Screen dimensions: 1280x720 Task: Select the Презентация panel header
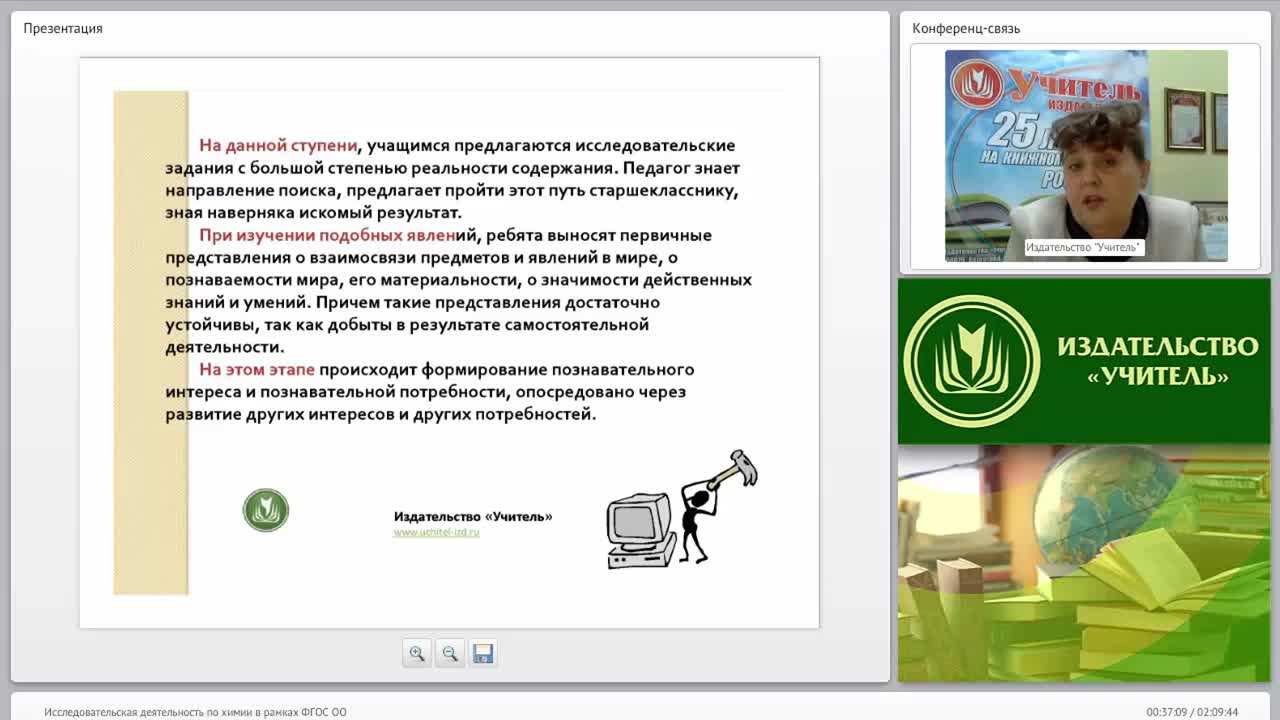coord(63,28)
